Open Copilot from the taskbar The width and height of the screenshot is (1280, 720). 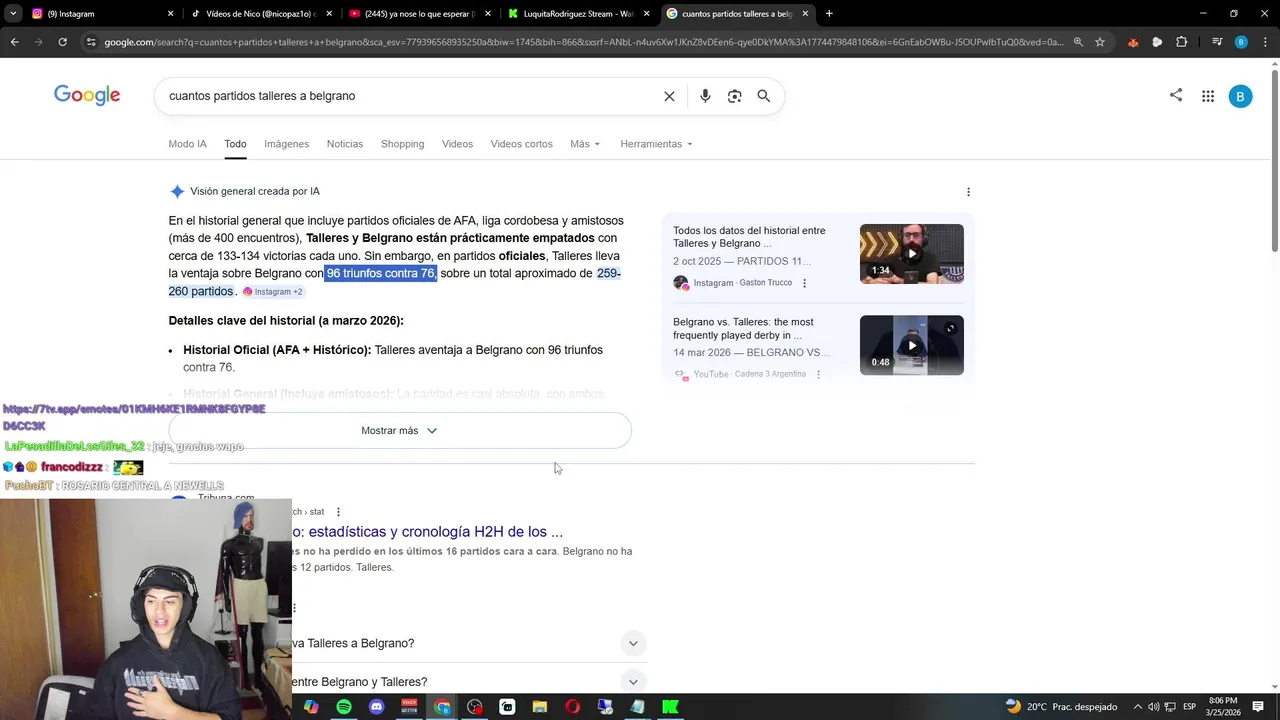(x=311, y=707)
